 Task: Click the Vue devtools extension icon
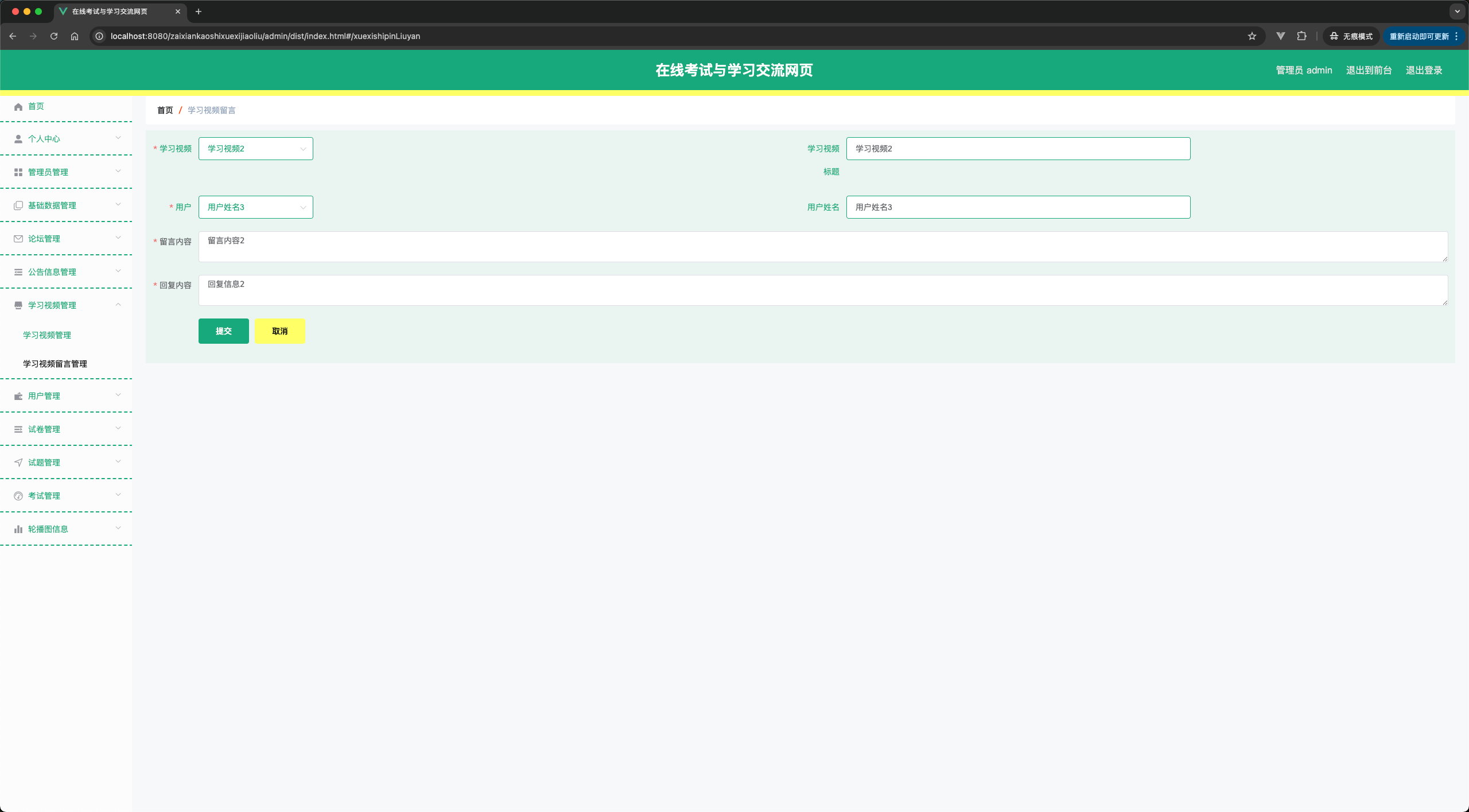(x=1281, y=36)
